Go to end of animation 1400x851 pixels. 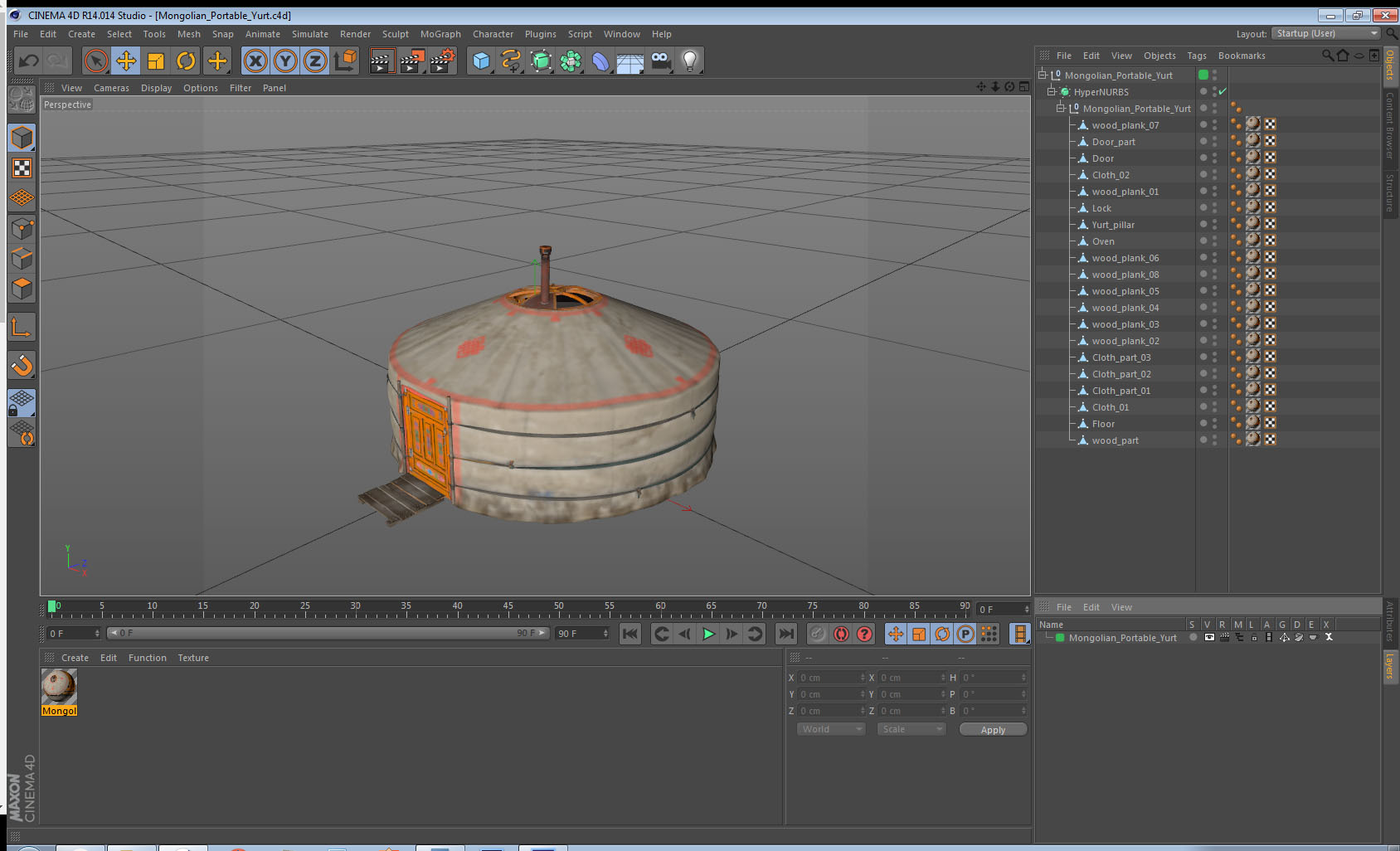[x=785, y=634]
